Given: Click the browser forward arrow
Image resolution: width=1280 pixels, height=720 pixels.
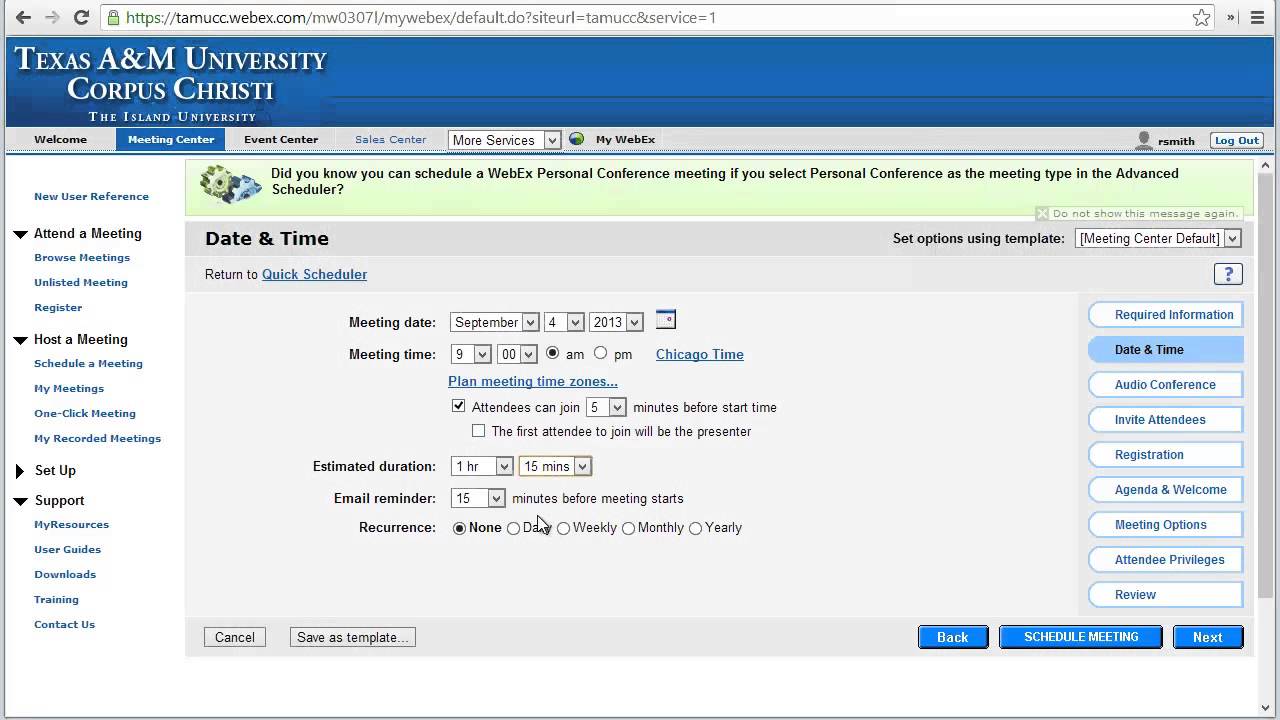Looking at the screenshot, I should (x=52, y=17).
